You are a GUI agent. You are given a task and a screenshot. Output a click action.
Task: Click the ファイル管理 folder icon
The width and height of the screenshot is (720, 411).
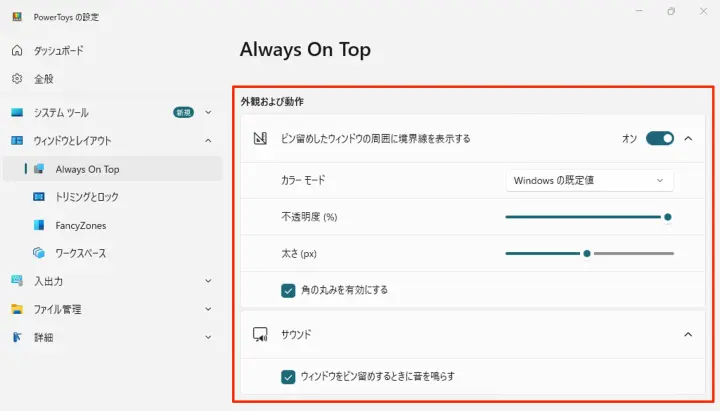(17, 309)
